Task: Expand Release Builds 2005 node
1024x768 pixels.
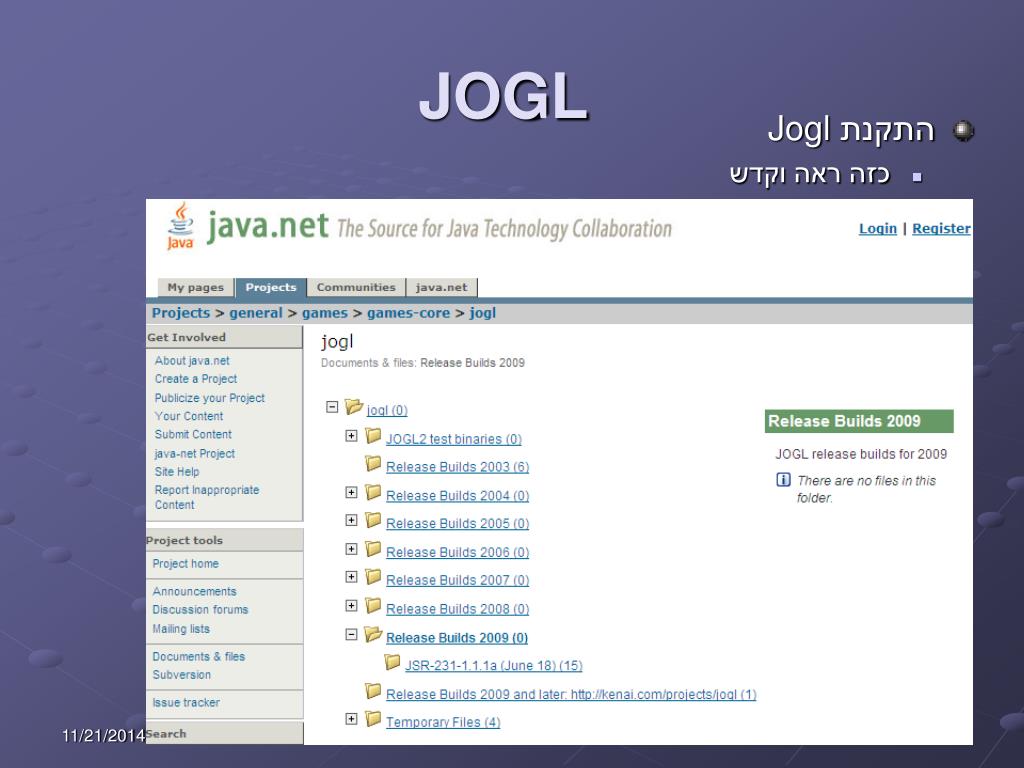Action: [x=351, y=520]
